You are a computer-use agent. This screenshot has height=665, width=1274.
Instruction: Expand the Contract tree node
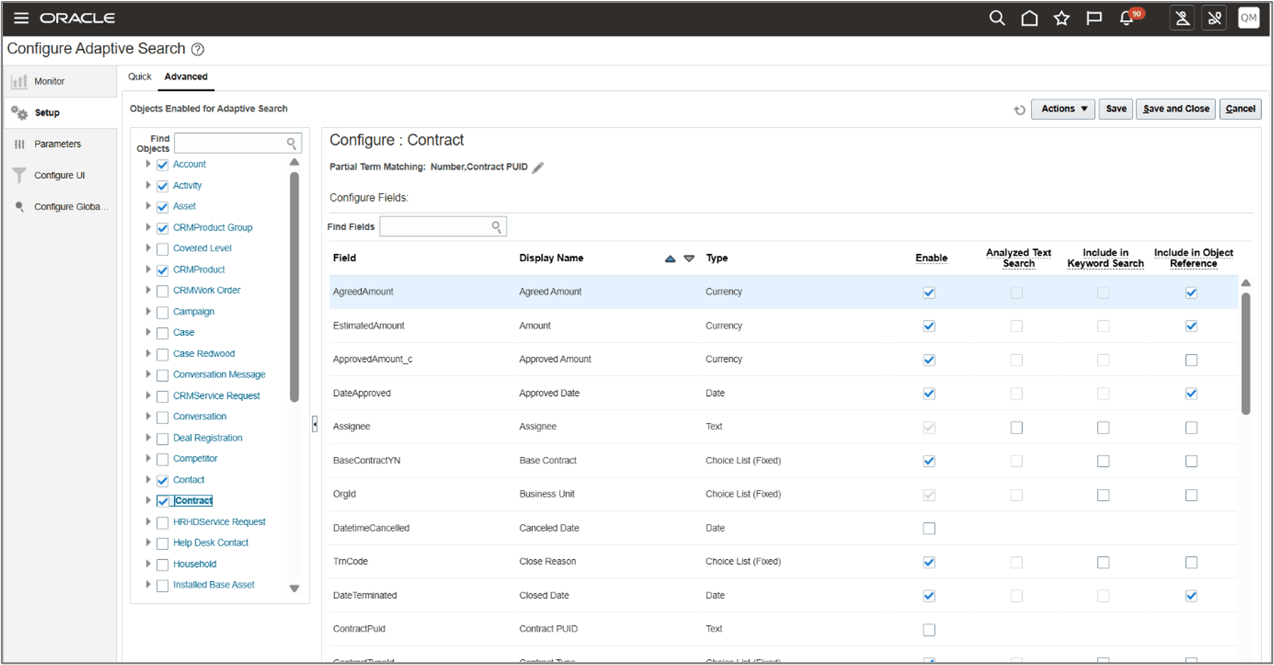pyautogui.click(x=146, y=500)
